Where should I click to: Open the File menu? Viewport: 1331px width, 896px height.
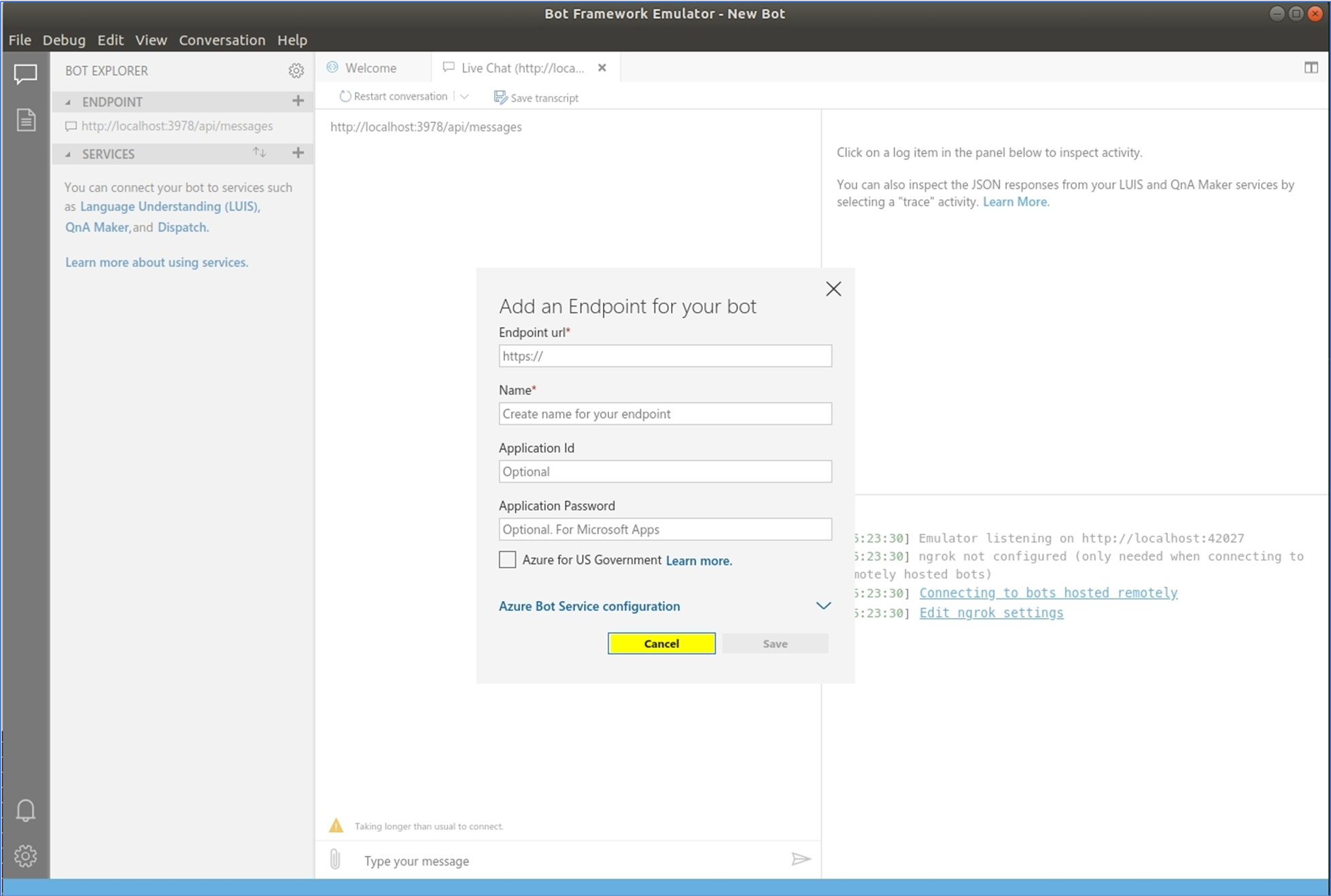click(20, 40)
